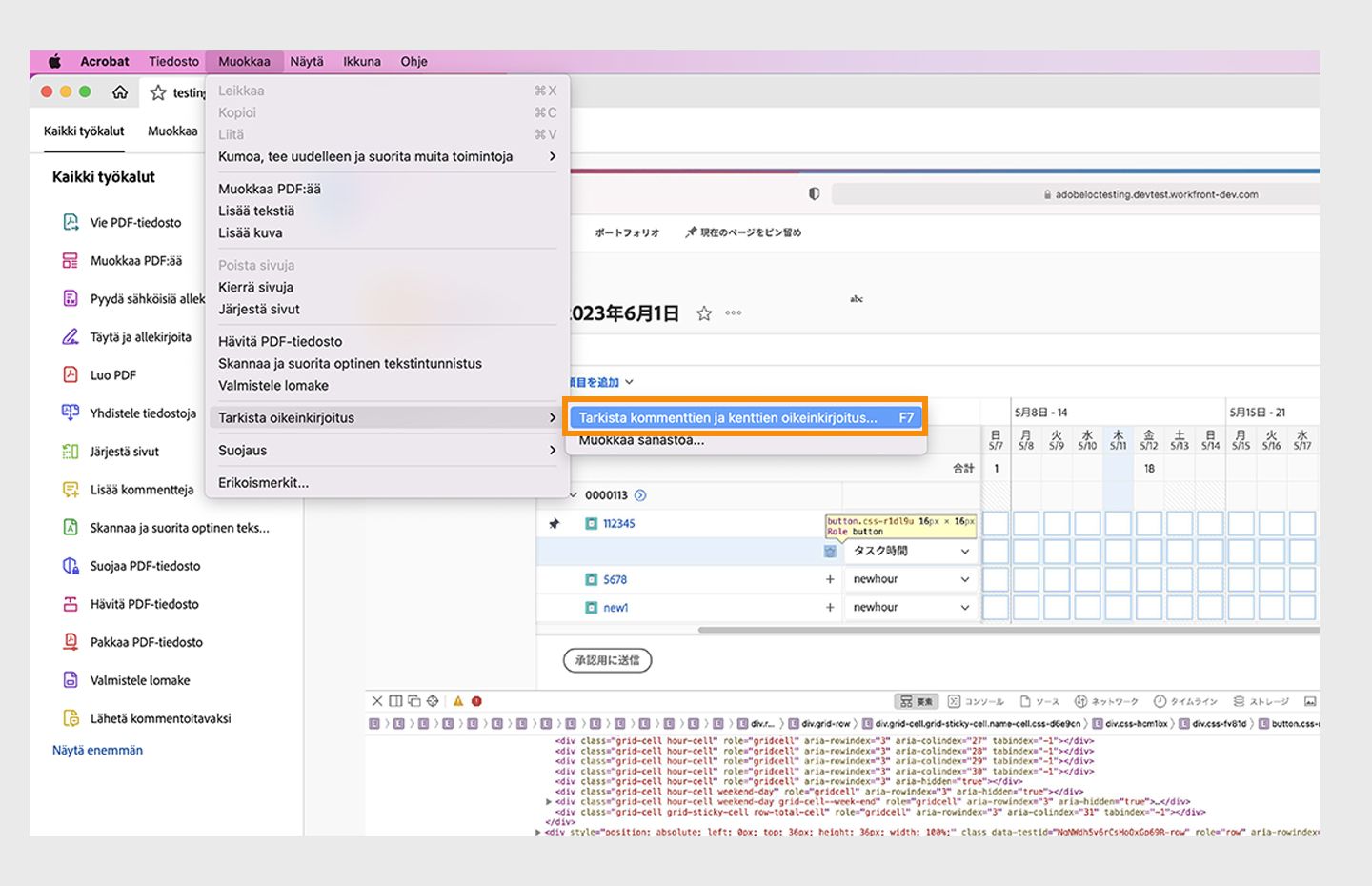Viewport: 1372px width, 886px height.
Task: Open the newhour dropdown in the 5678 row
Action: click(911, 579)
